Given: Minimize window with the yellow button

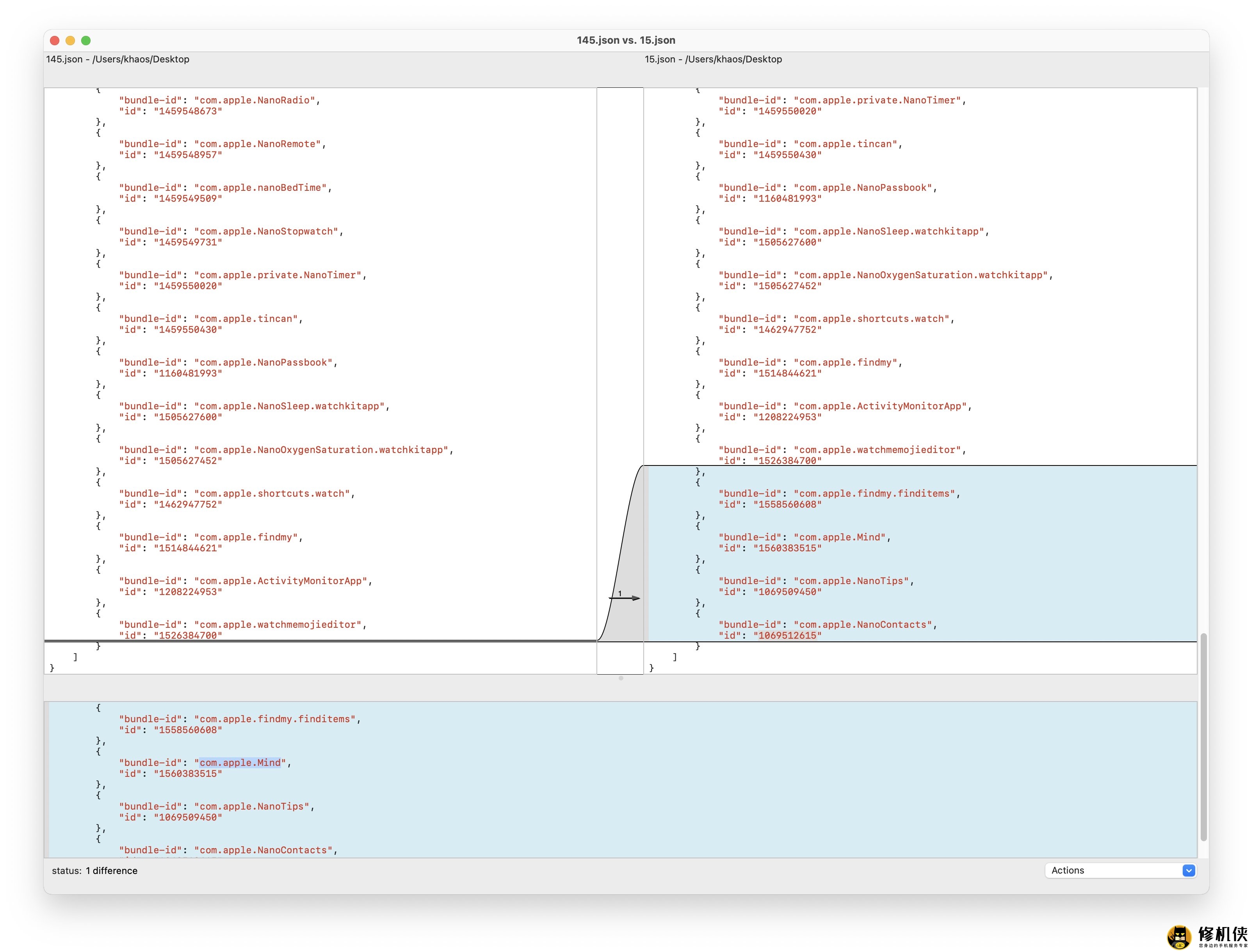Looking at the screenshot, I should click(70, 40).
